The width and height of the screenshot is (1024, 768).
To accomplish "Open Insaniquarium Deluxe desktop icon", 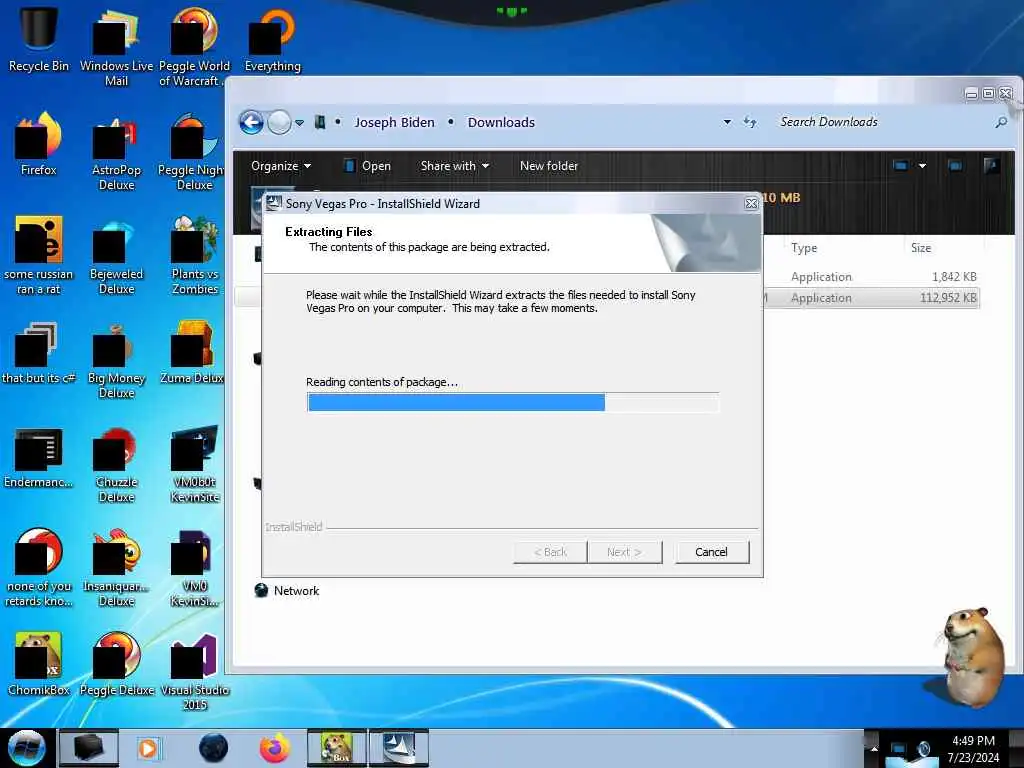I will click(x=116, y=568).
